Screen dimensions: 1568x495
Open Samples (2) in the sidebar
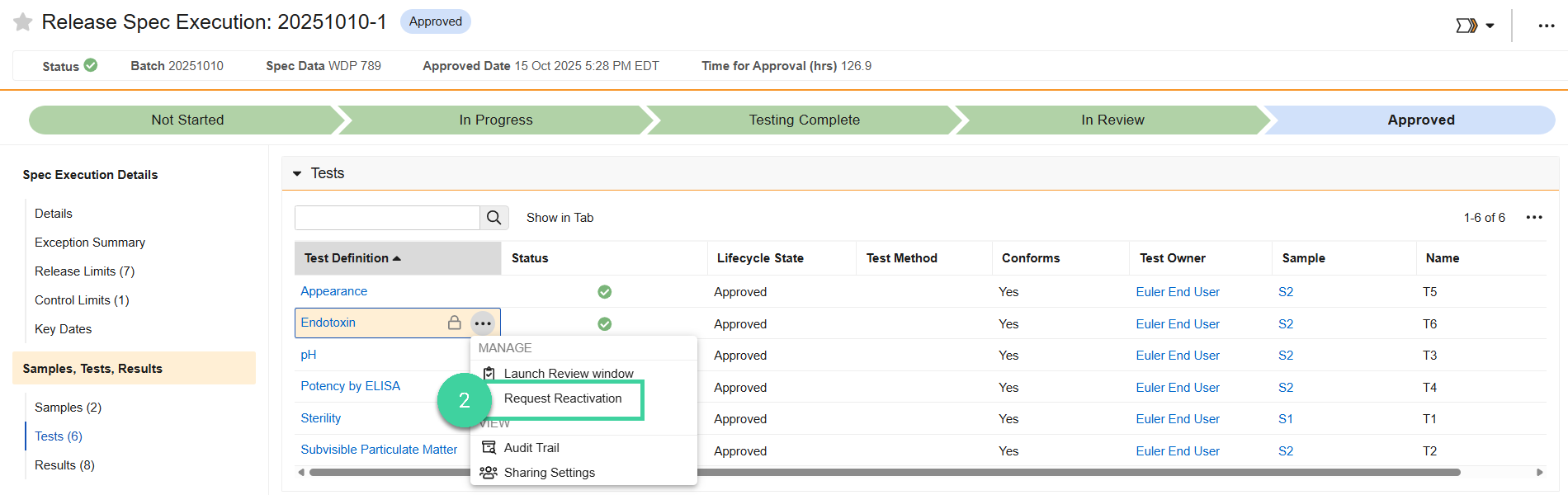coord(68,408)
